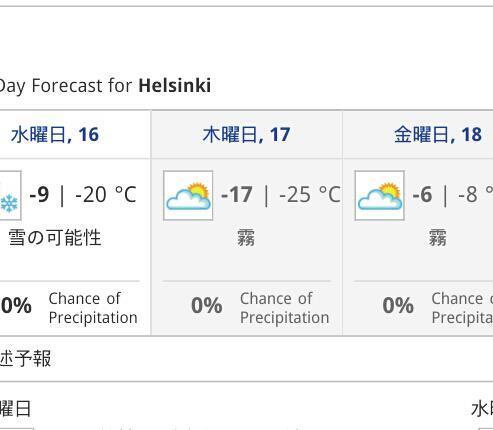
Task: Open the 水曜日, 16 forecast link
Action: [55, 135]
